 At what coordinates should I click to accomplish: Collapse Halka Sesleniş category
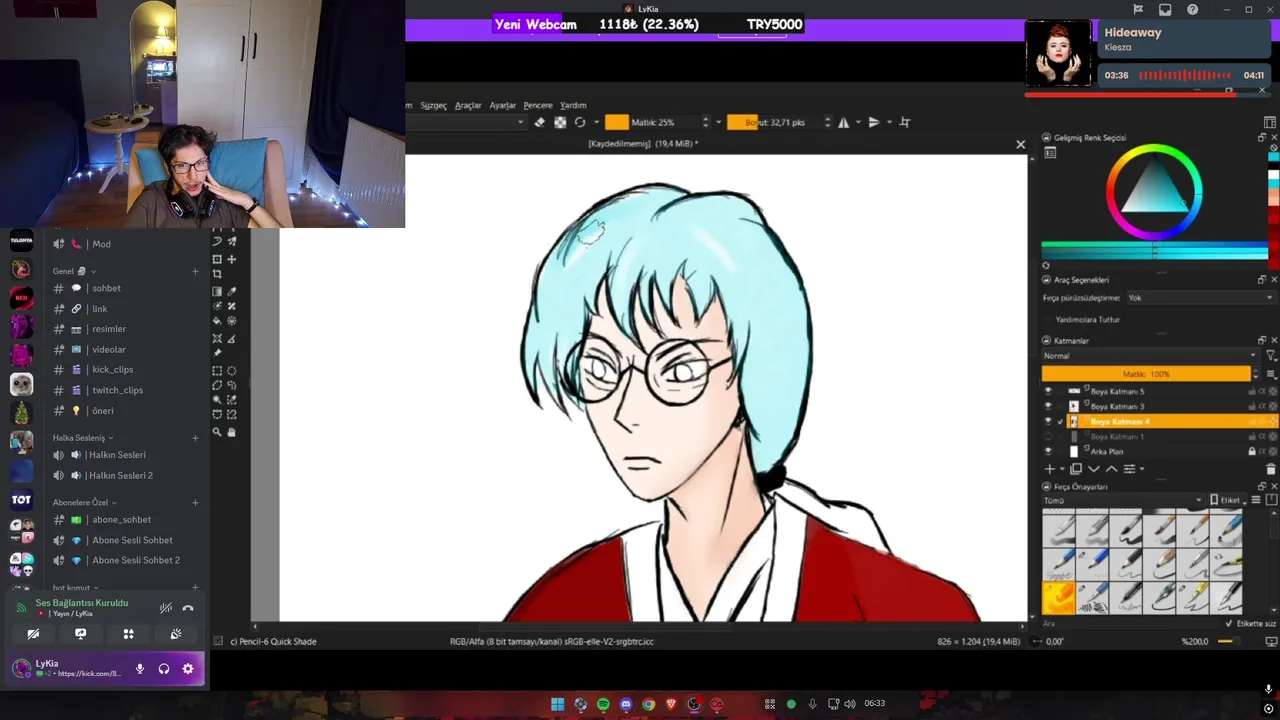[x=83, y=438]
